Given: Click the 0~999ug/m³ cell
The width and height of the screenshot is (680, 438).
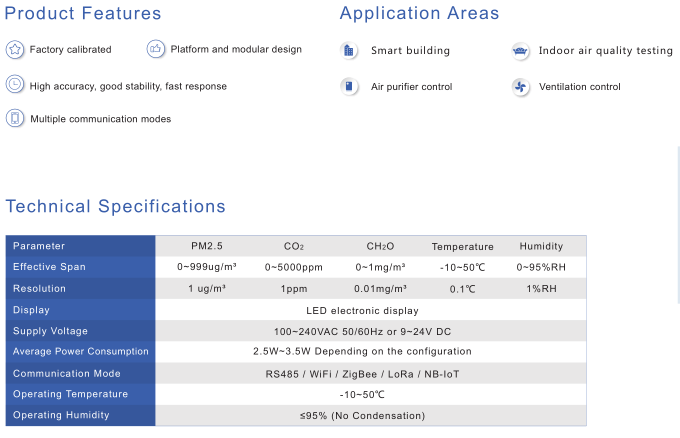Looking at the screenshot, I should point(206,267).
